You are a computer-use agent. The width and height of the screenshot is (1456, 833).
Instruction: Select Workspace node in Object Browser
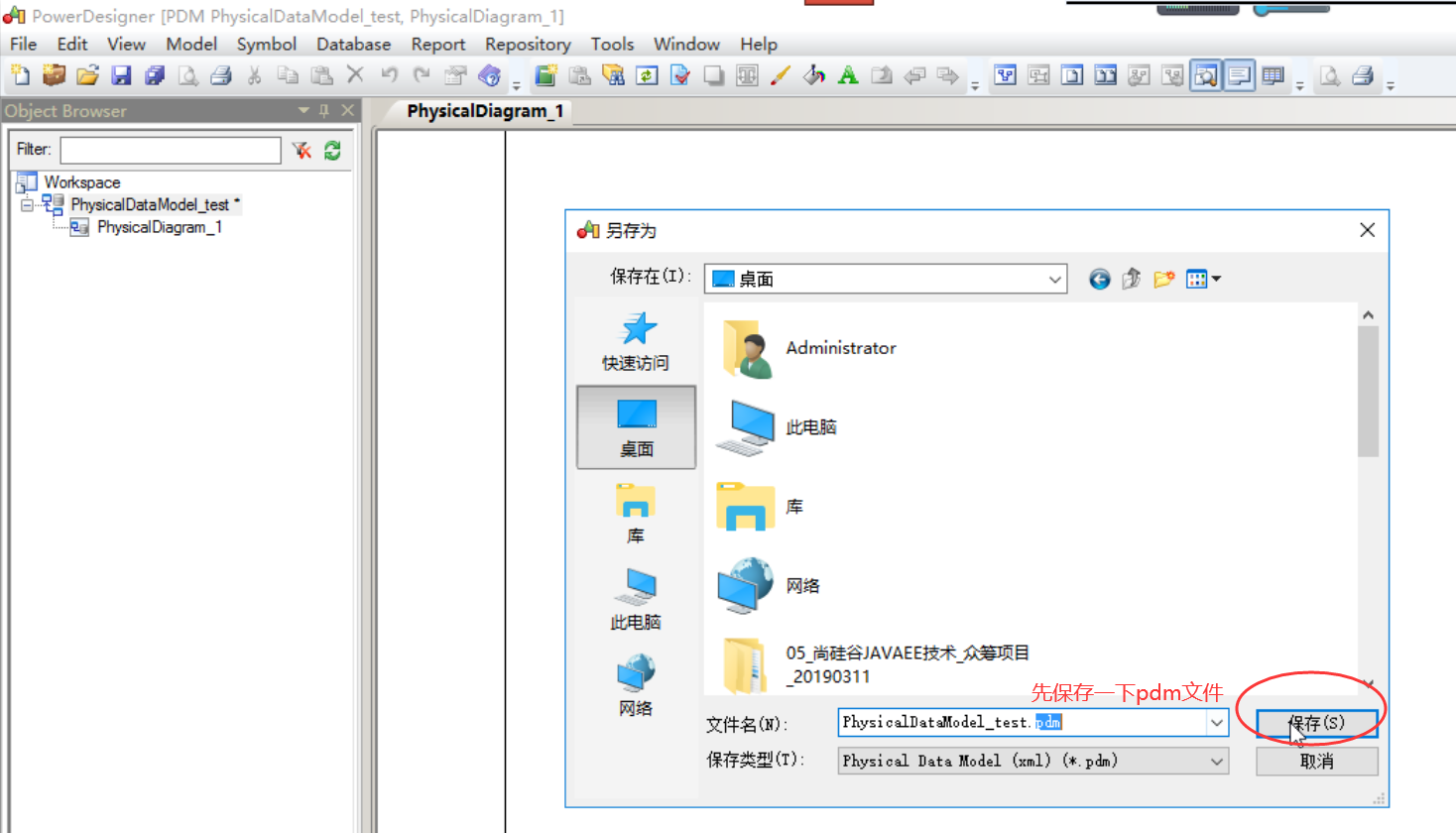81,182
